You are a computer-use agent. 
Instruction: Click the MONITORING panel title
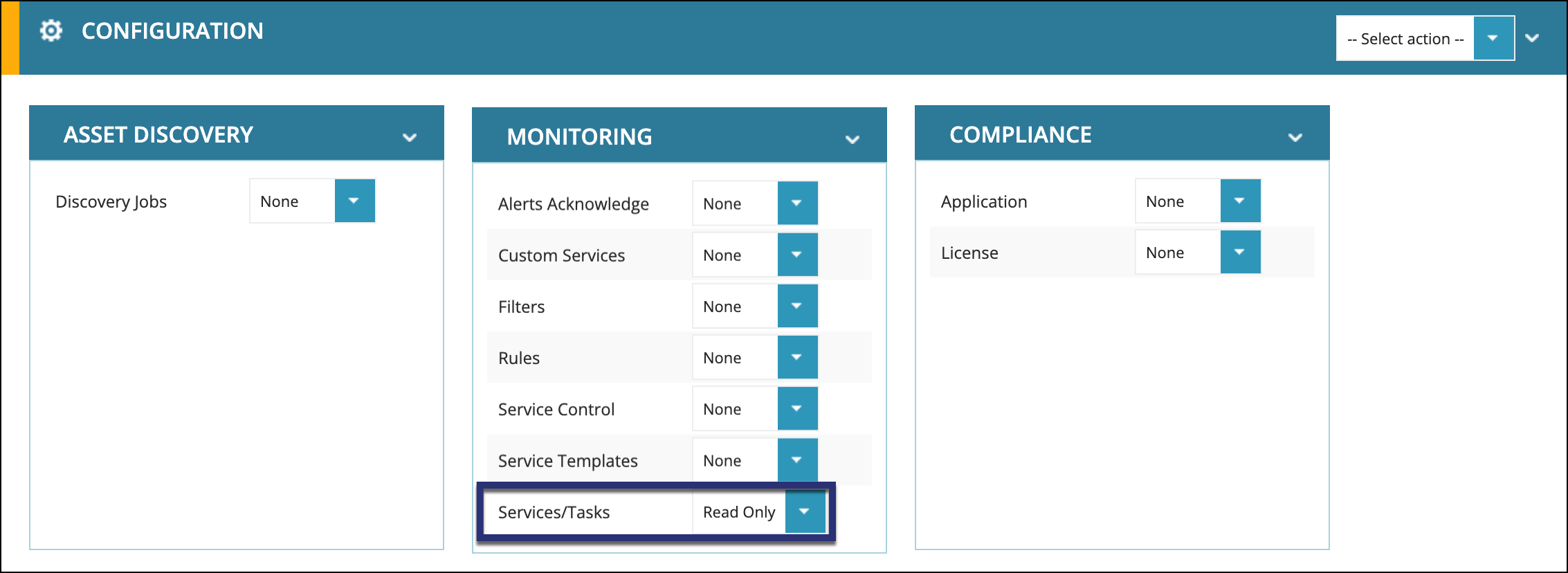pyautogui.click(x=579, y=136)
